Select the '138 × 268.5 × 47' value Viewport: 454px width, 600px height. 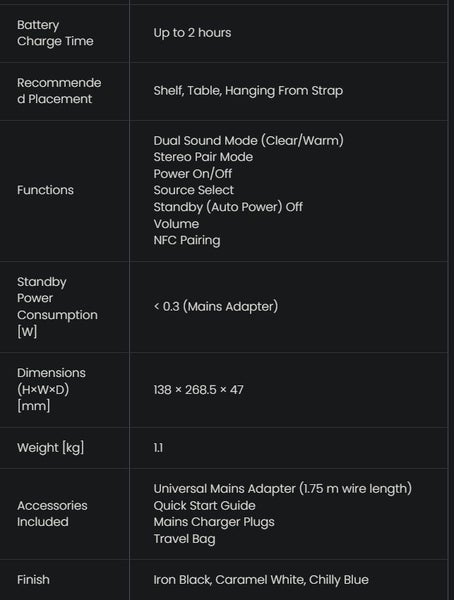click(x=198, y=390)
